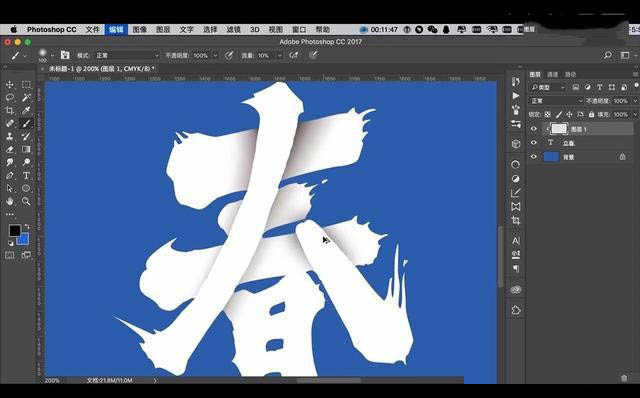Image resolution: width=640 pixels, height=398 pixels.
Task: Click the foreground black color swatch
Action: point(14,230)
